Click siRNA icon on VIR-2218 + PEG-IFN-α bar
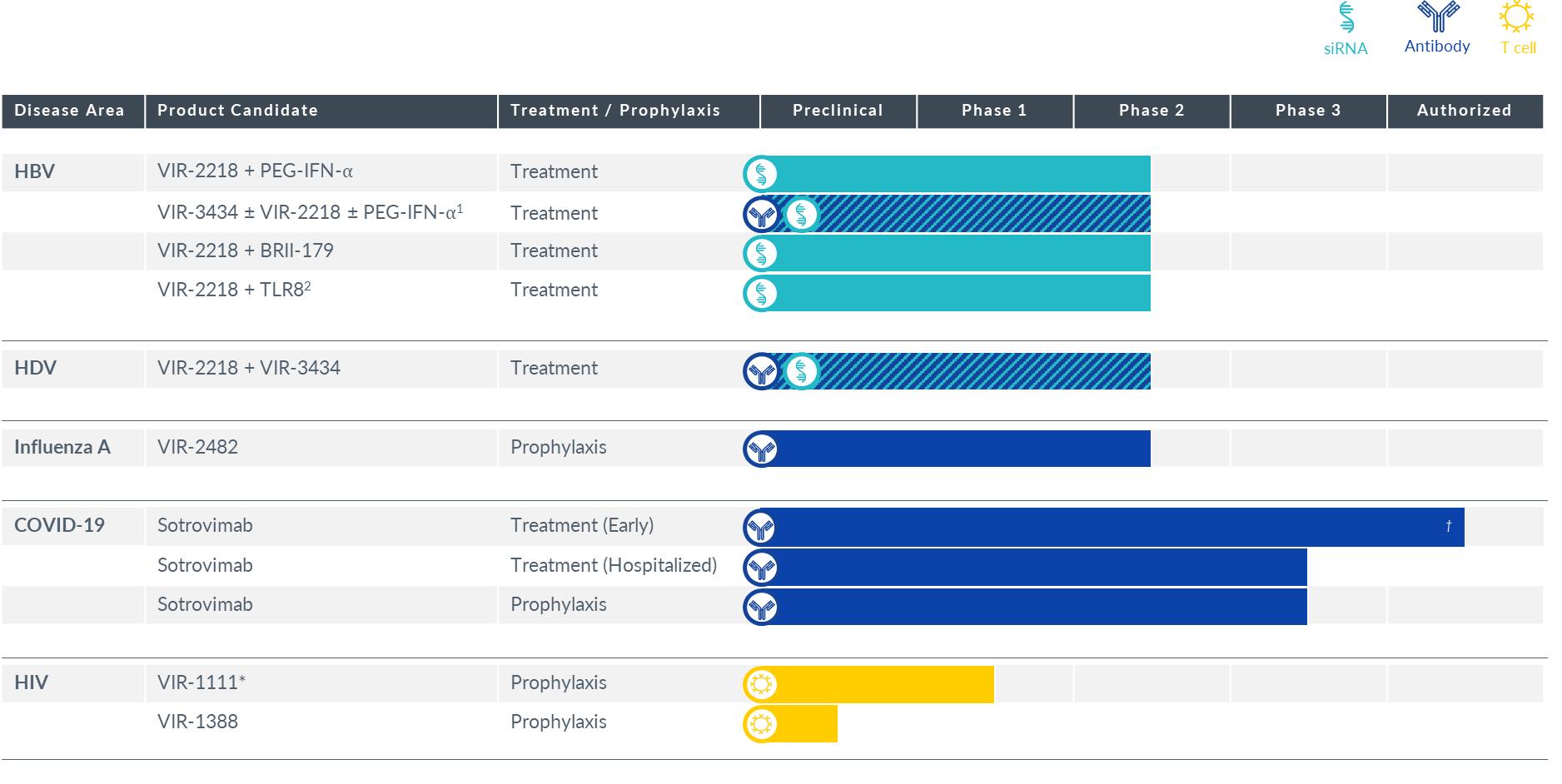1562x784 pixels. 760,174
